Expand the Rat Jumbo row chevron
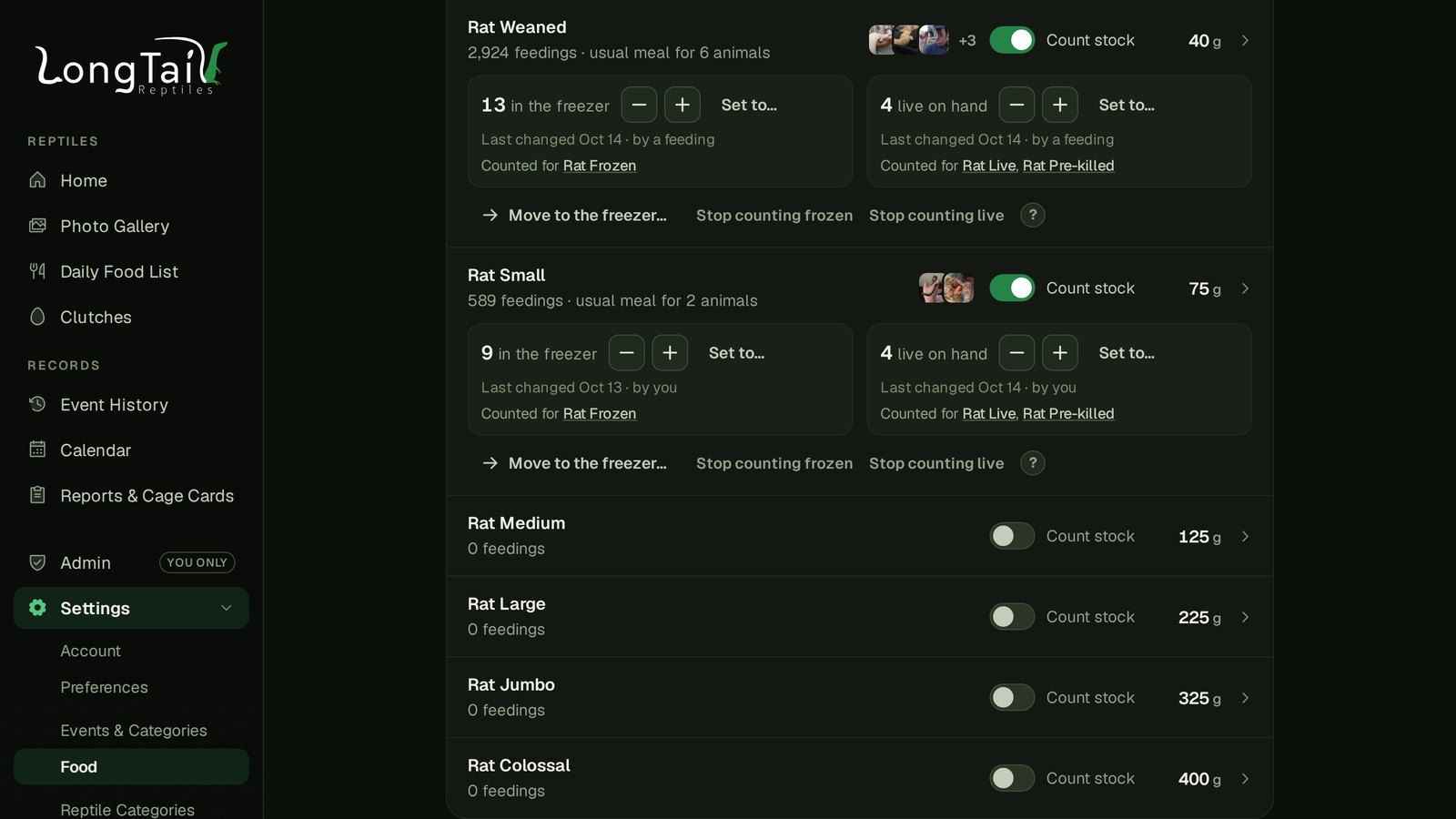Screen dimensions: 1456x819 tap(1245, 698)
